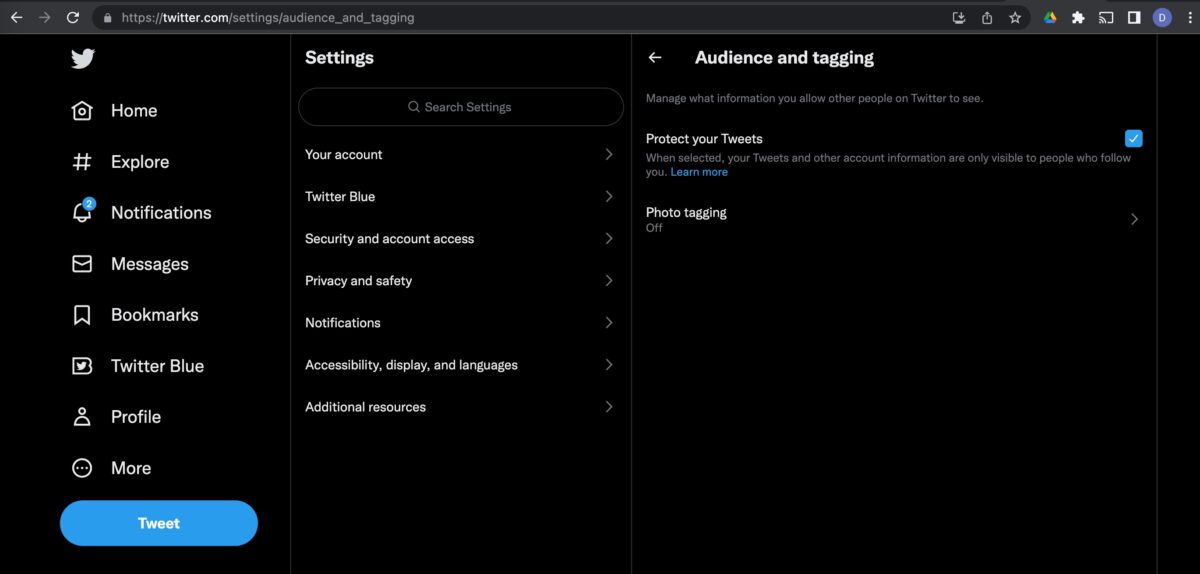Uncheck the Protect your Tweets checkbox
This screenshot has height=574, width=1200.
[x=1133, y=138]
